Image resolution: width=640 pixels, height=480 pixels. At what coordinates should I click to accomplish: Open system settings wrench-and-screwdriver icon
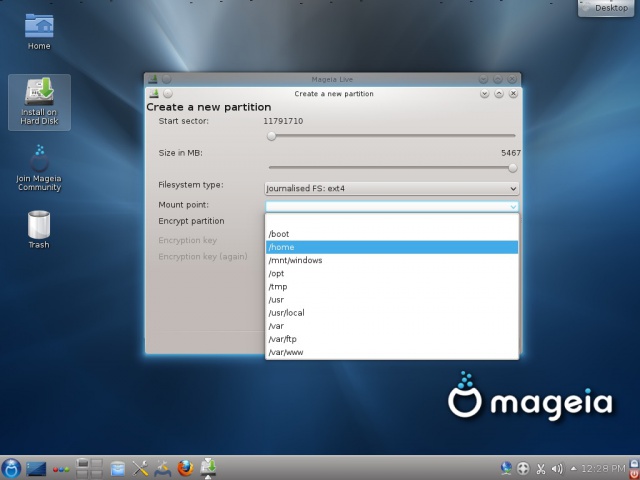tap(140, 469)
